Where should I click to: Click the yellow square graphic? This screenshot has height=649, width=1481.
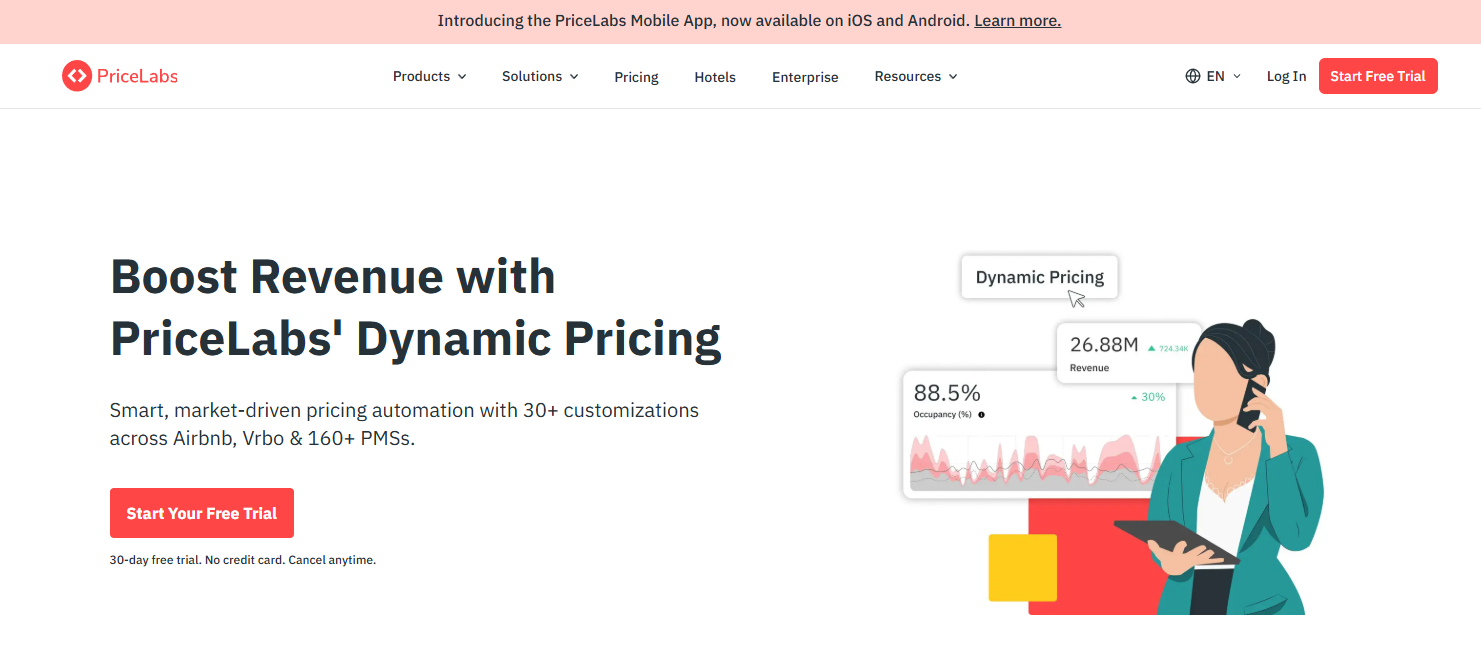[x=1023, y=568]
